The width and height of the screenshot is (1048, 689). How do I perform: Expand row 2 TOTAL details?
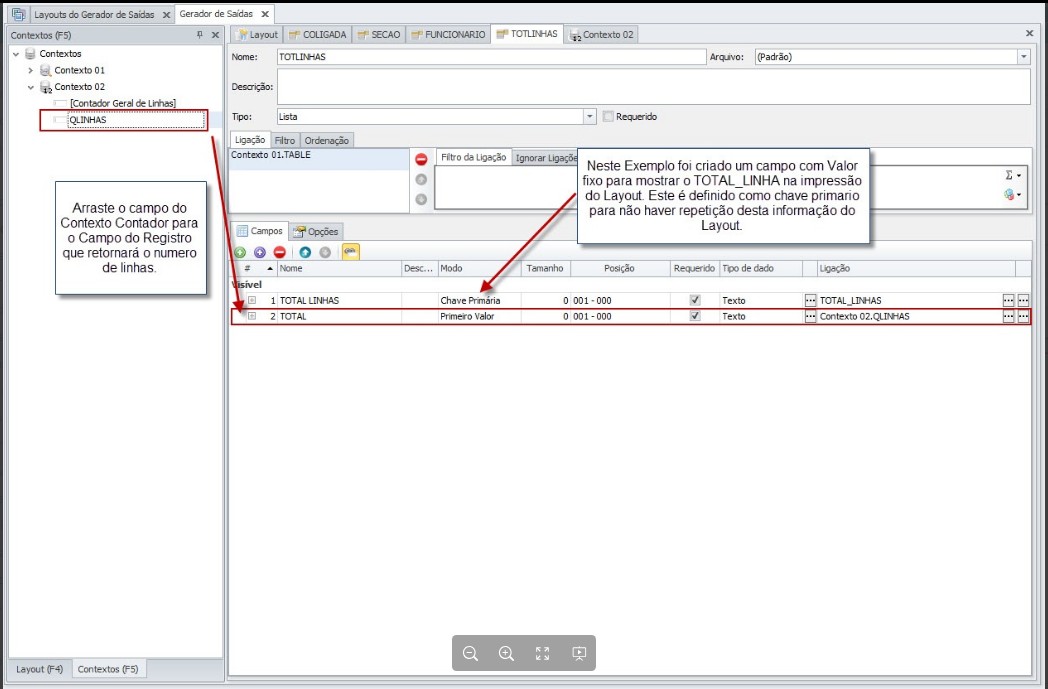[x=252, y=316]
